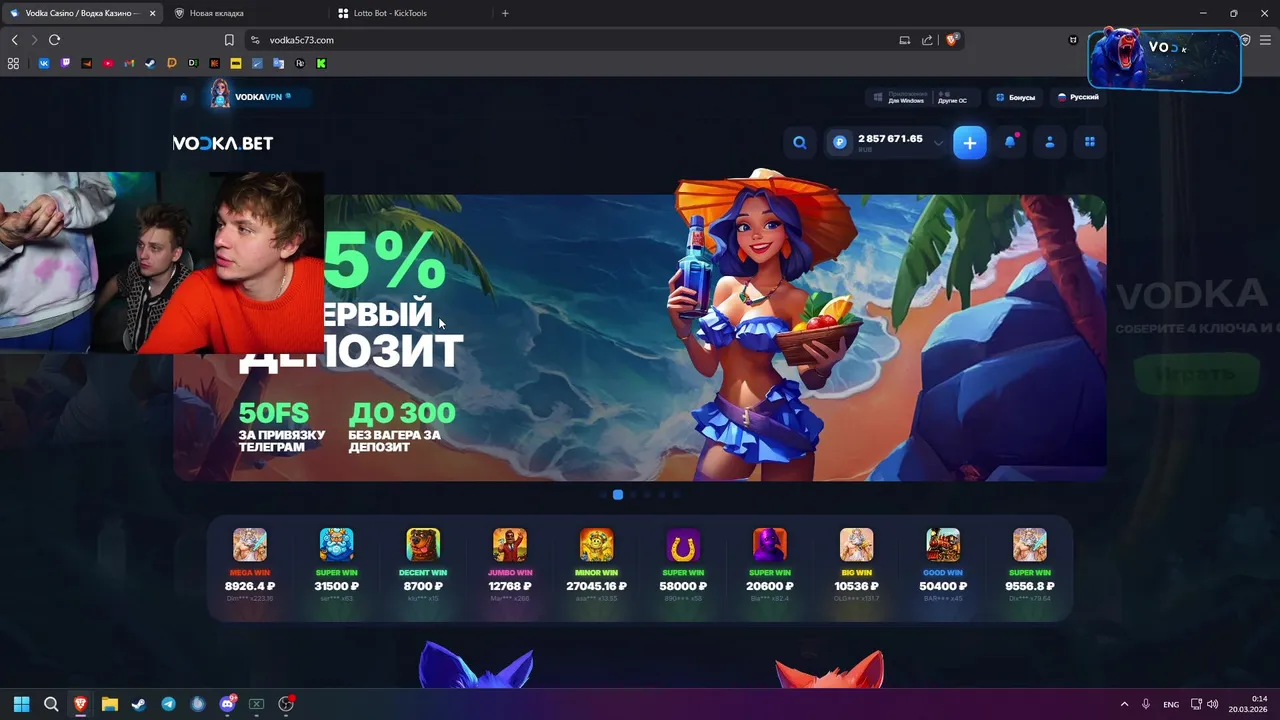Open File Explorer from taskbar

[x=110, y=704]
